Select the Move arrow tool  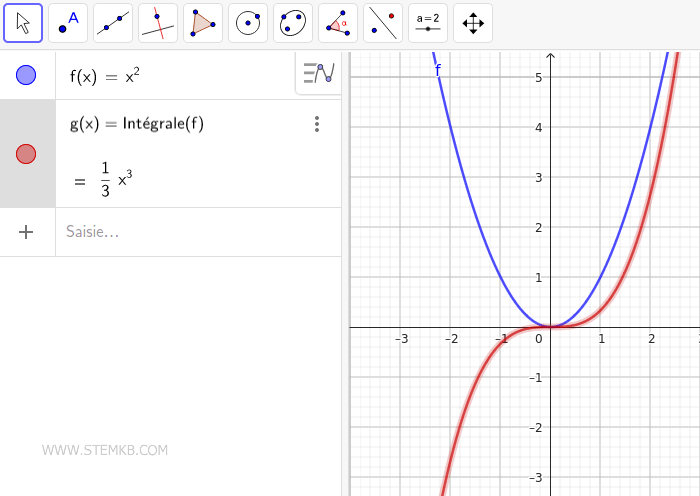(23, 23)
